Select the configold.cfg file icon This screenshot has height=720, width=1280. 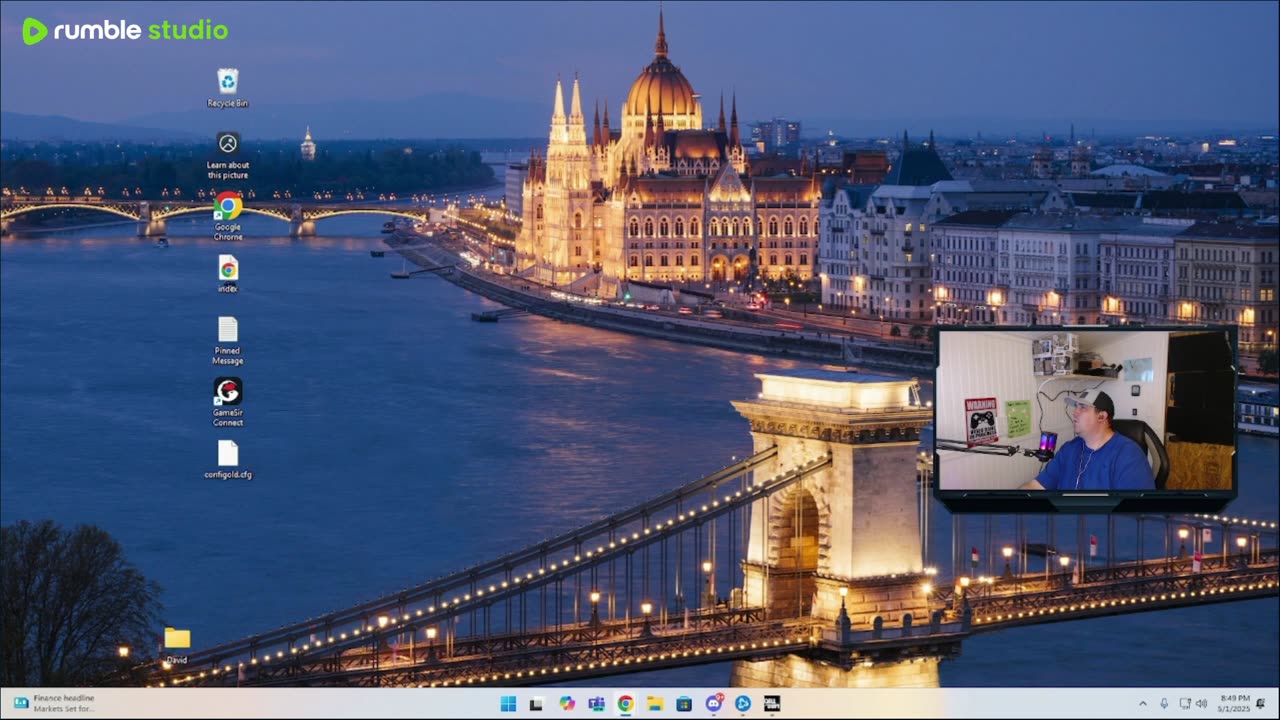[x=228, y=455]
